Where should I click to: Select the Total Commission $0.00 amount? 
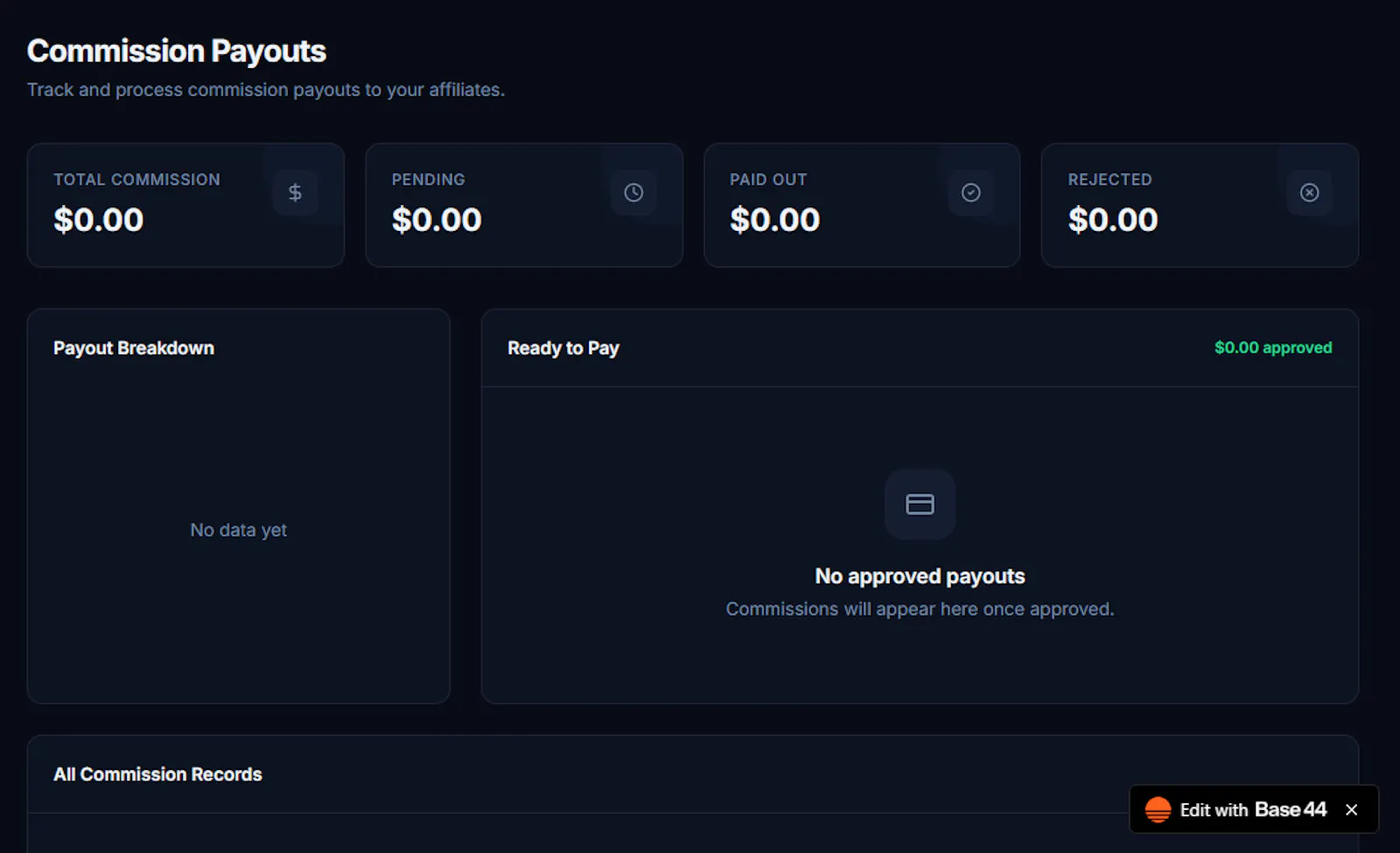point(98,220)
